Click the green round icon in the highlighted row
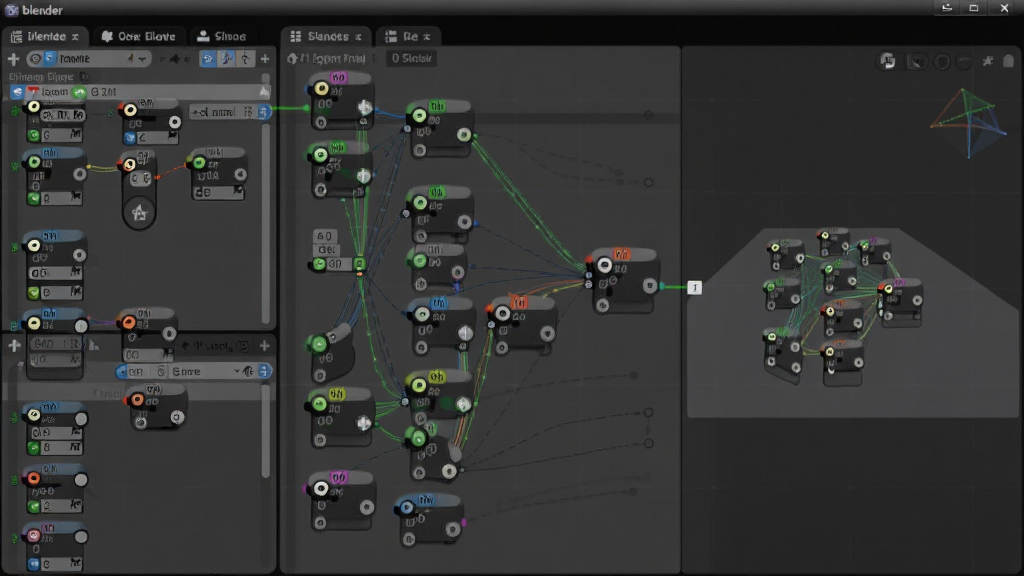Viewport: 1024px width, 576px height. [80, 92]
